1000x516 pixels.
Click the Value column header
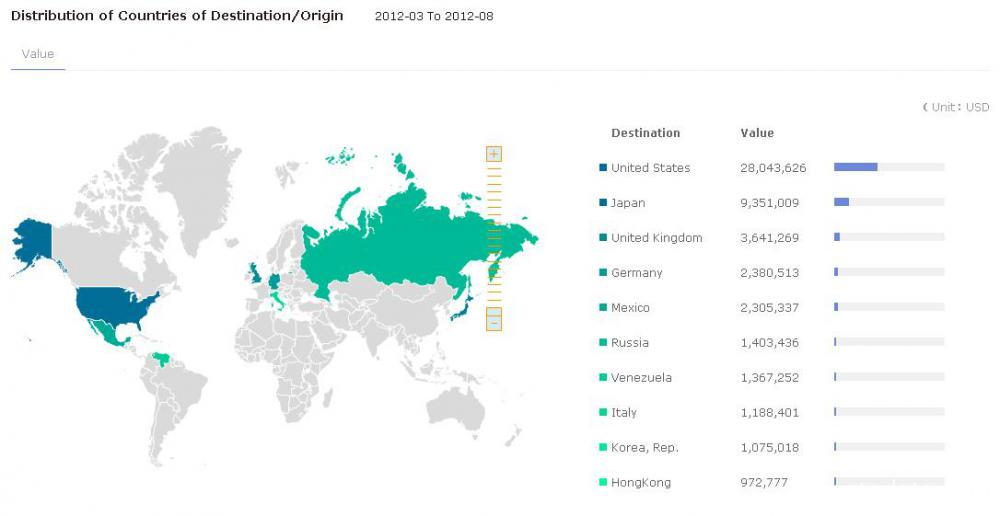757,133
